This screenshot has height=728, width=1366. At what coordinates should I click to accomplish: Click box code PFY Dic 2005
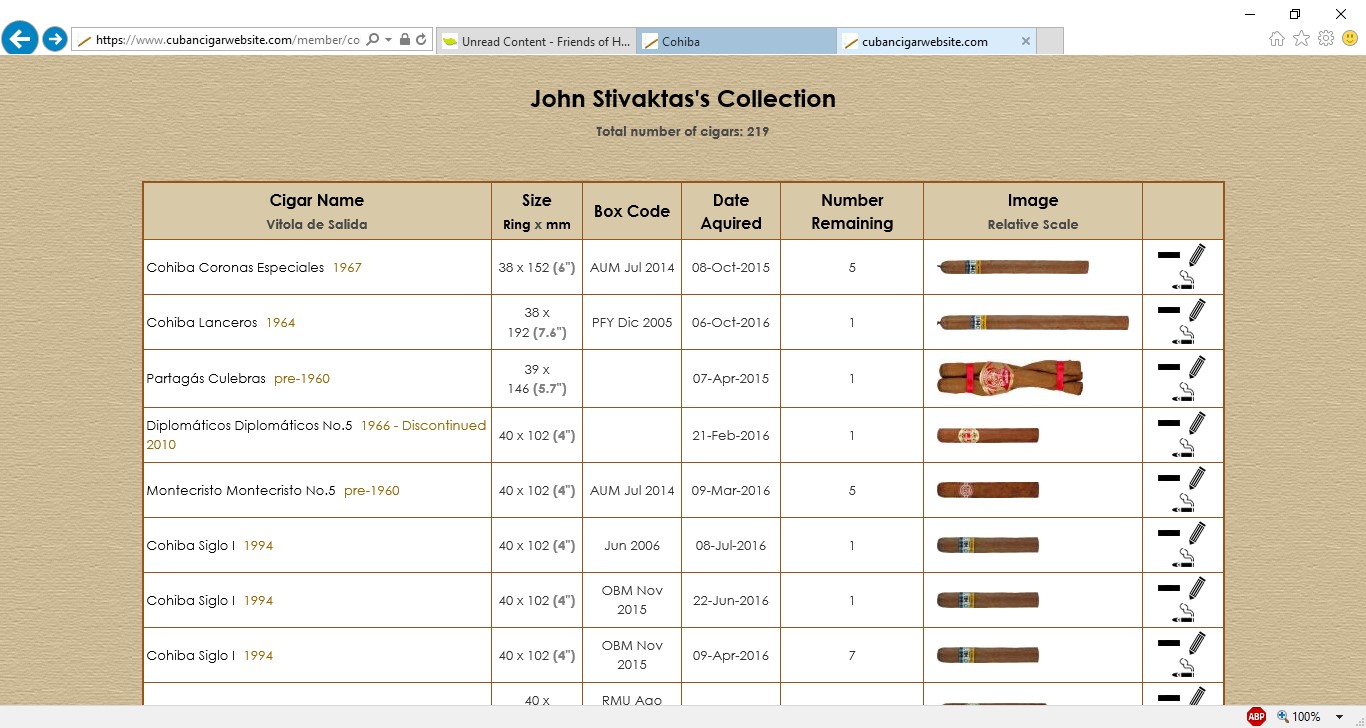click(632, 322)
